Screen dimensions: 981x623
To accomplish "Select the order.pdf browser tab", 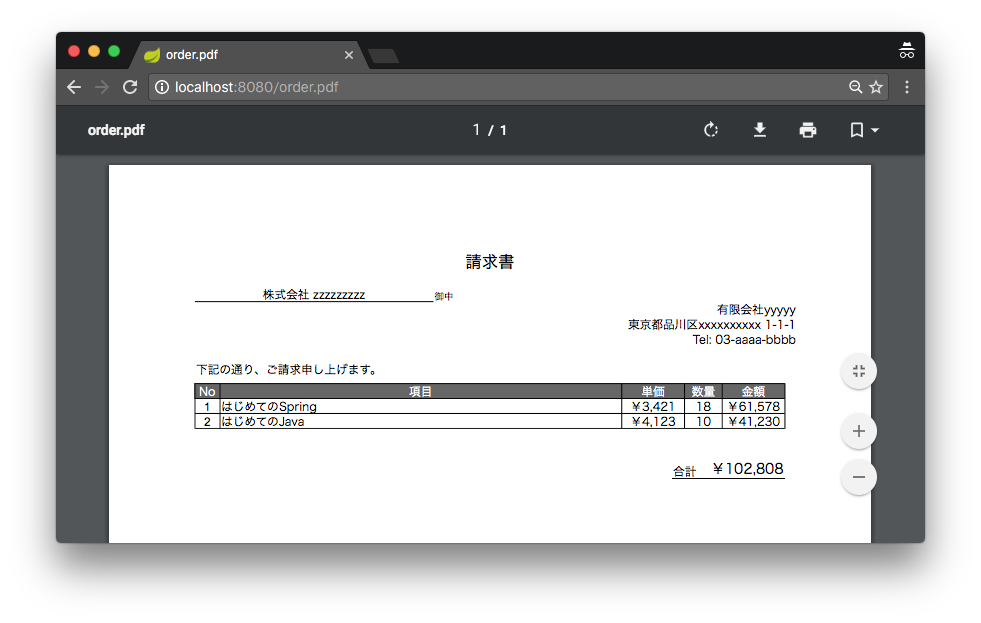I will 240,55.
